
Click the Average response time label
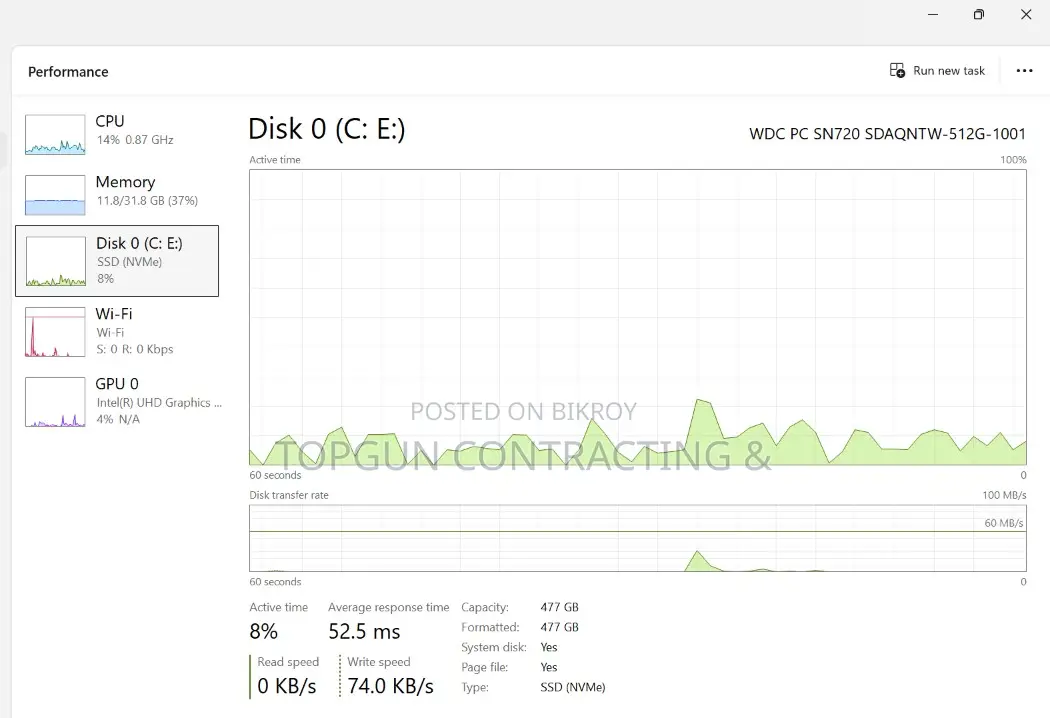click(388, 607)
